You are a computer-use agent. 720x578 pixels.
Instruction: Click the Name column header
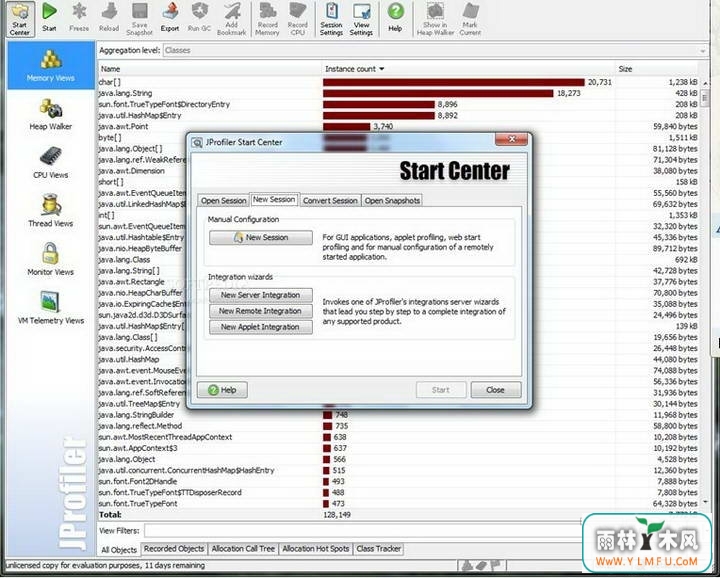(209, 69)
